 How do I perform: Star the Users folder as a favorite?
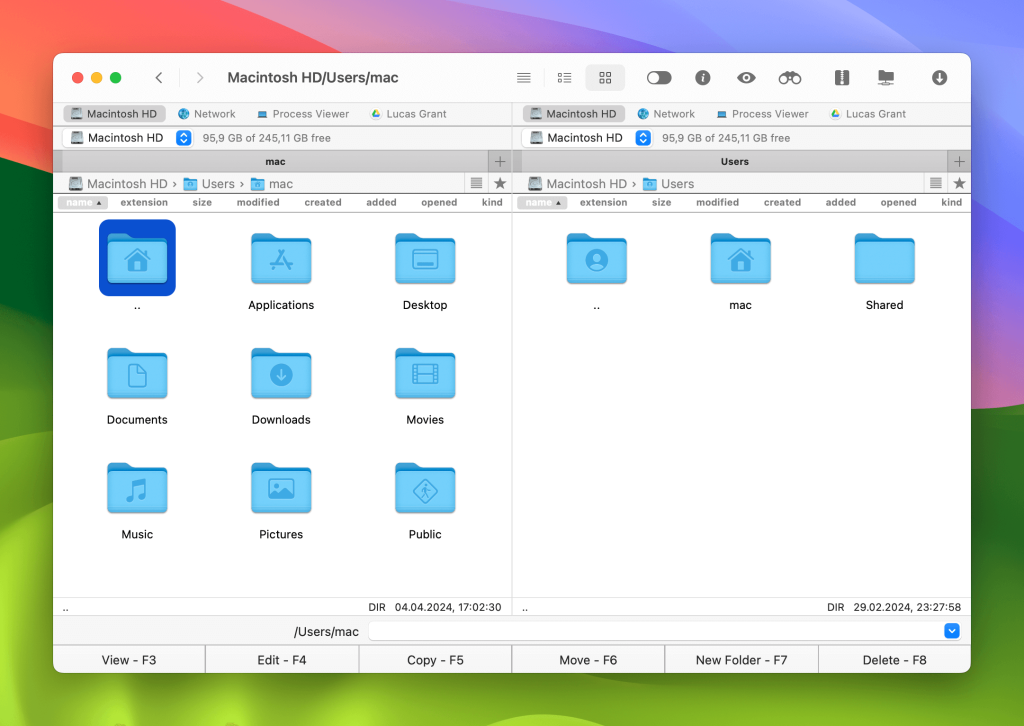click(x=959, y=183)
